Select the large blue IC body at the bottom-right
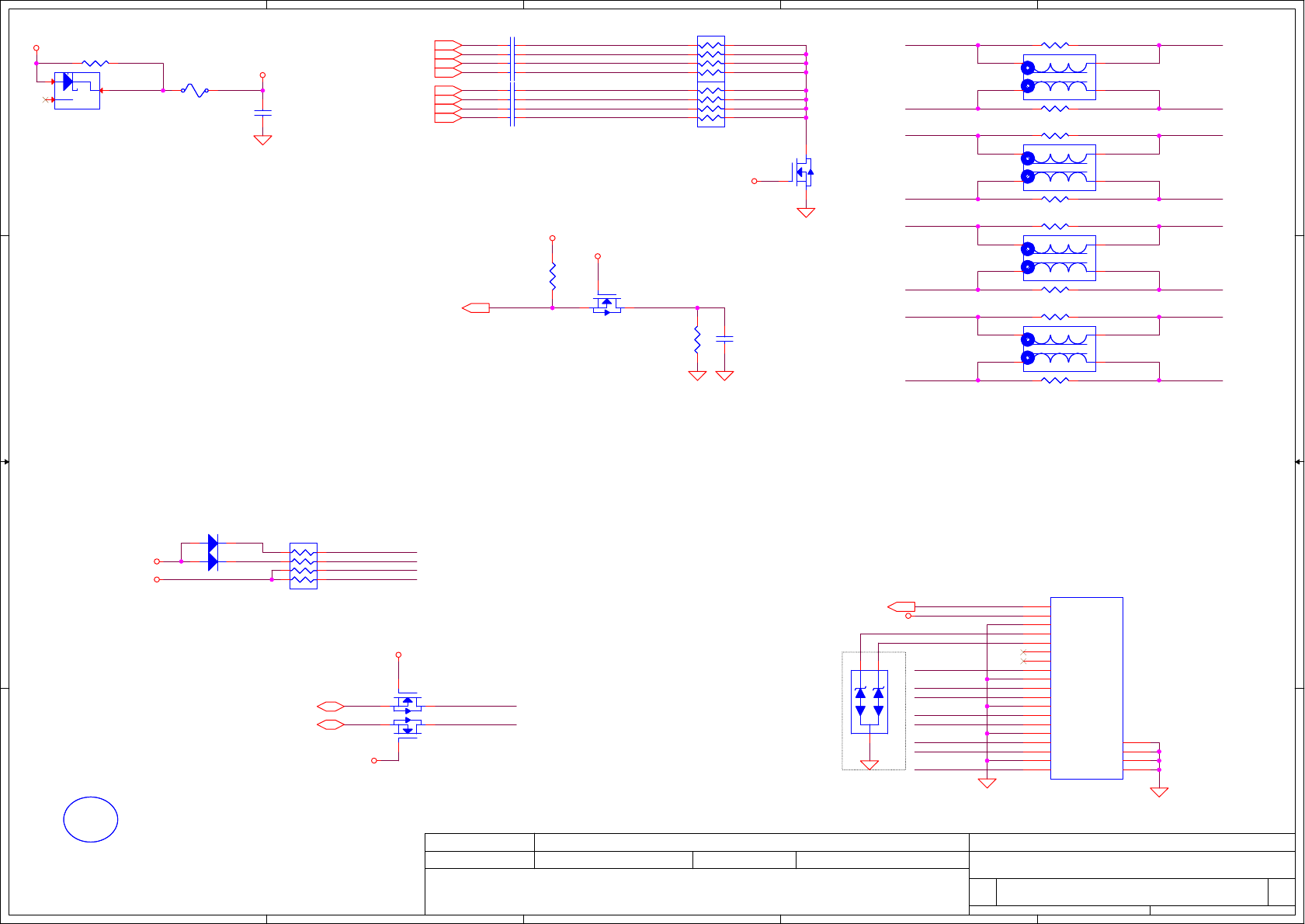 (x=1087, y=688)
